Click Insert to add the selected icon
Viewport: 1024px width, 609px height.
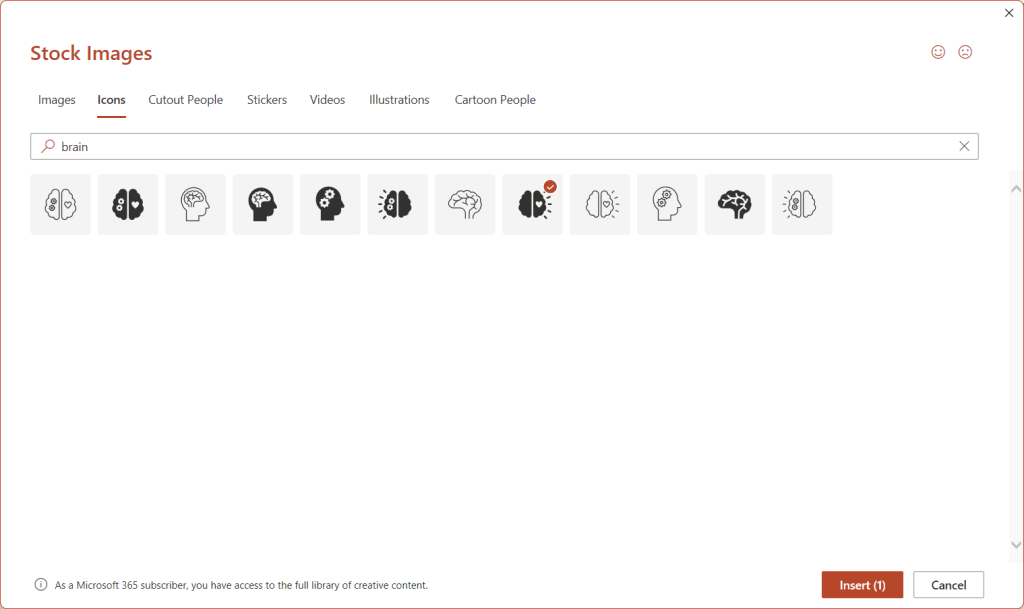tap(861, 584)
